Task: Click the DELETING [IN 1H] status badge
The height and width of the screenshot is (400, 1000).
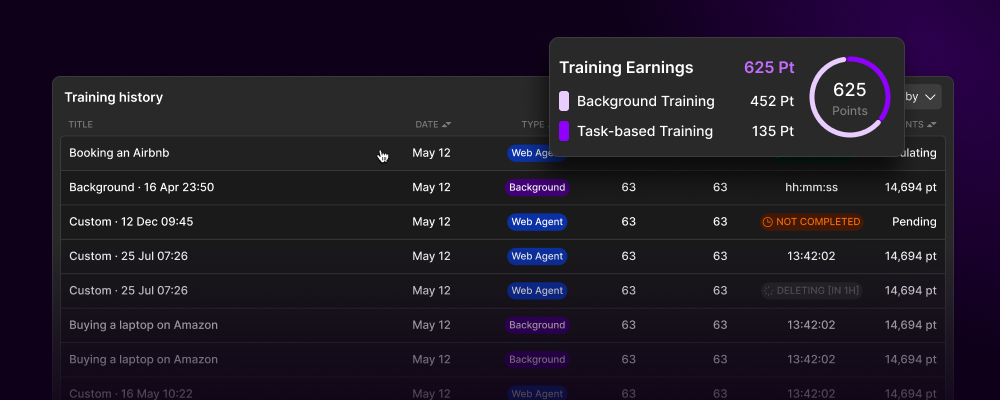Action: click(x=812, y=291)
